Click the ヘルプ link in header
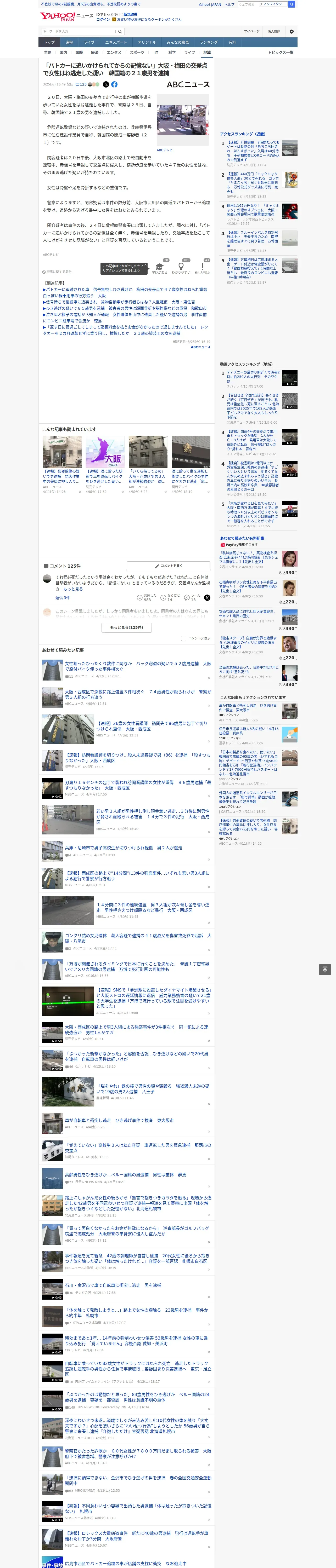 tap(229, 4)
